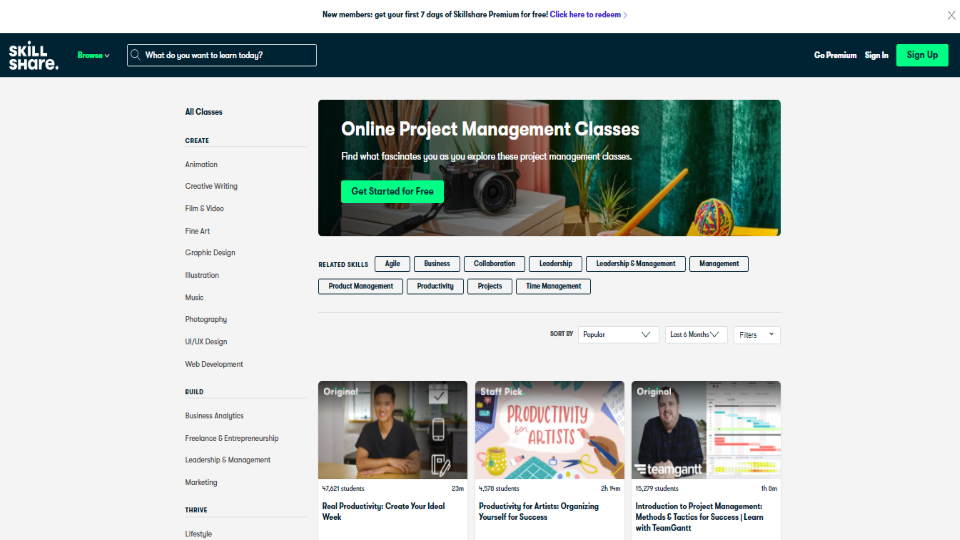Open Illustration category
Viewport: 960px width, 540px height.
[x=202, y=275]
